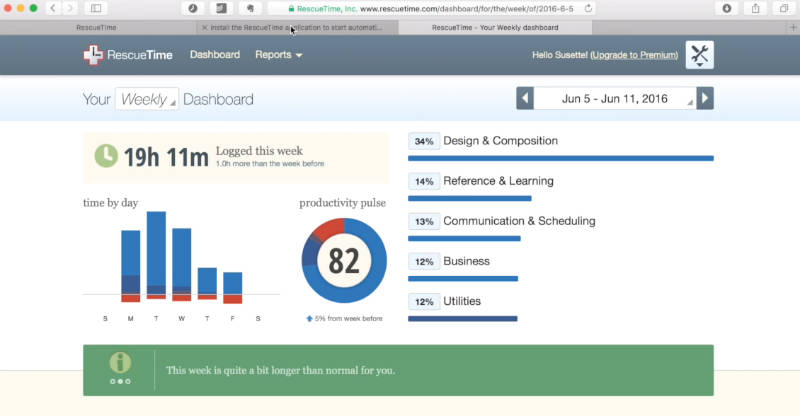
Task: Open the Utilities category
Action: (462, 301)
